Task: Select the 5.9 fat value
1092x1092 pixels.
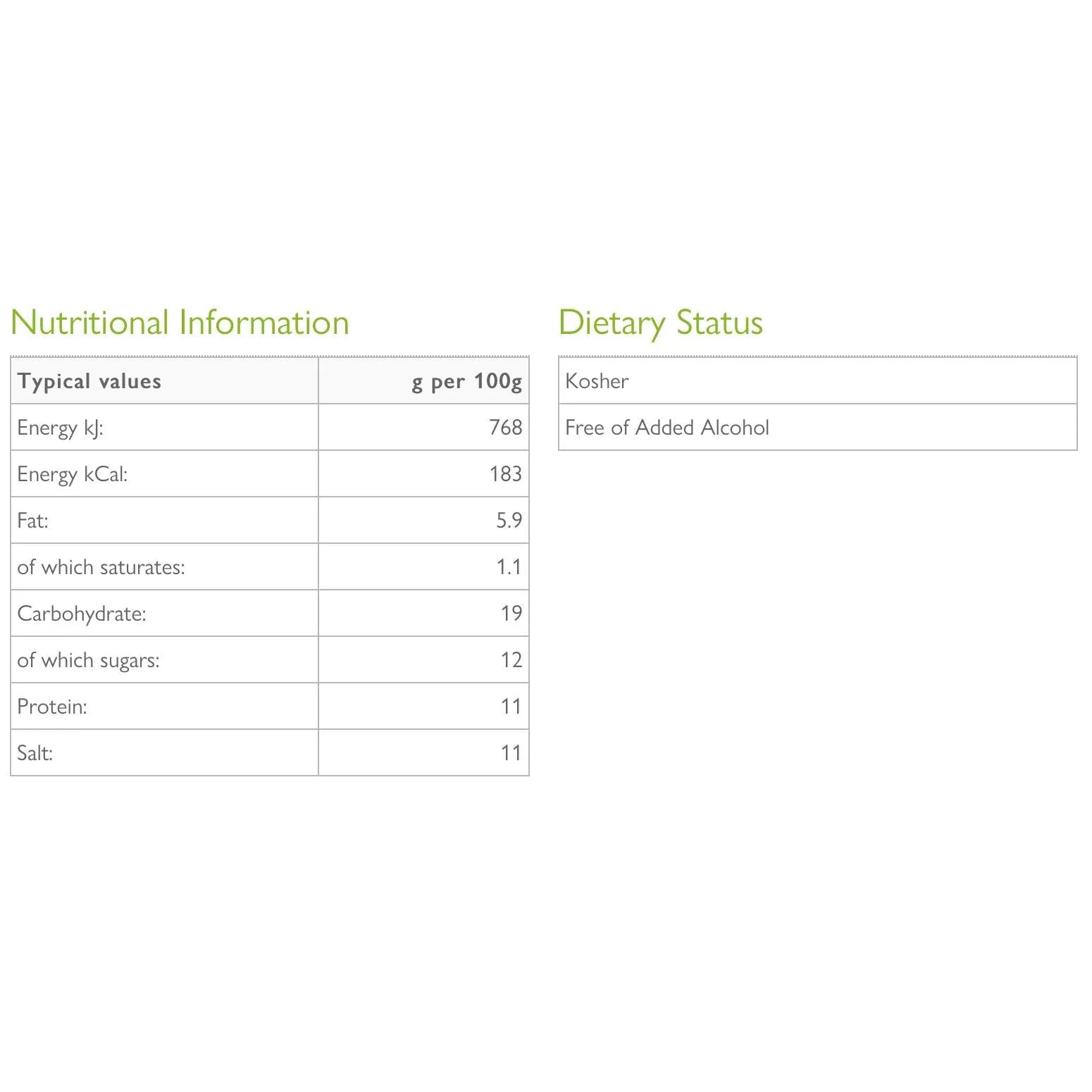Action: tap(509, 521)
